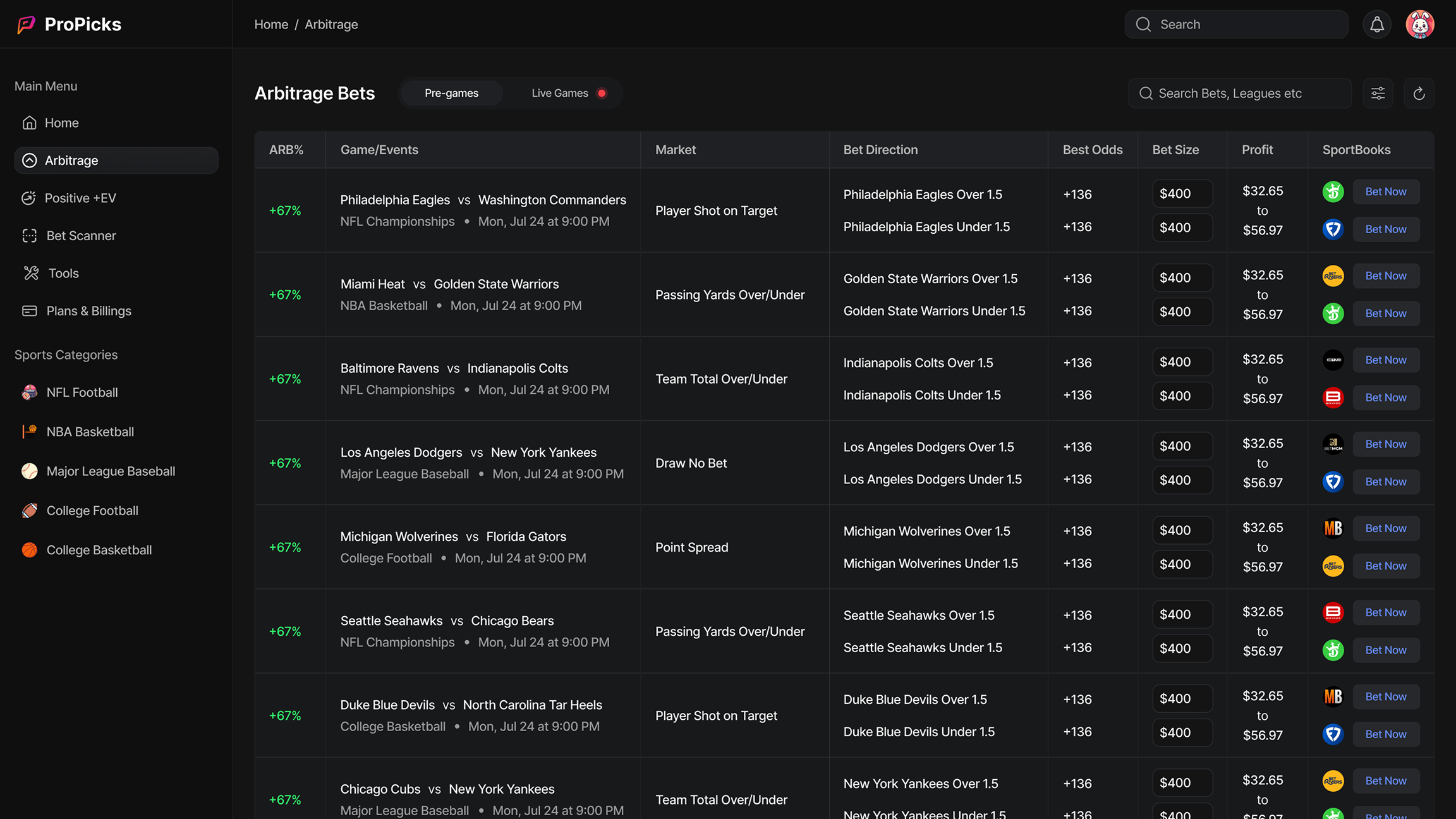Viewport: 1456px width, 819px height.
Task: Select Major League Baseball category
Action: pos(111,471)
